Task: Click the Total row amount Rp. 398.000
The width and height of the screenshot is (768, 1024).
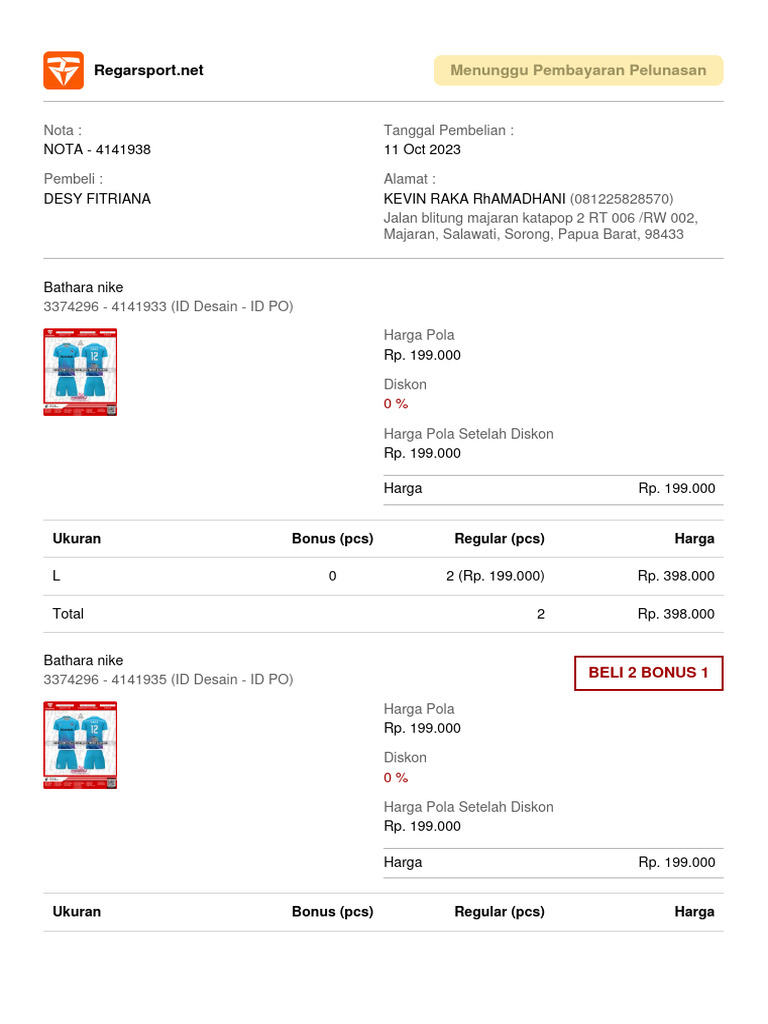Action: click(x=676, y=614)
